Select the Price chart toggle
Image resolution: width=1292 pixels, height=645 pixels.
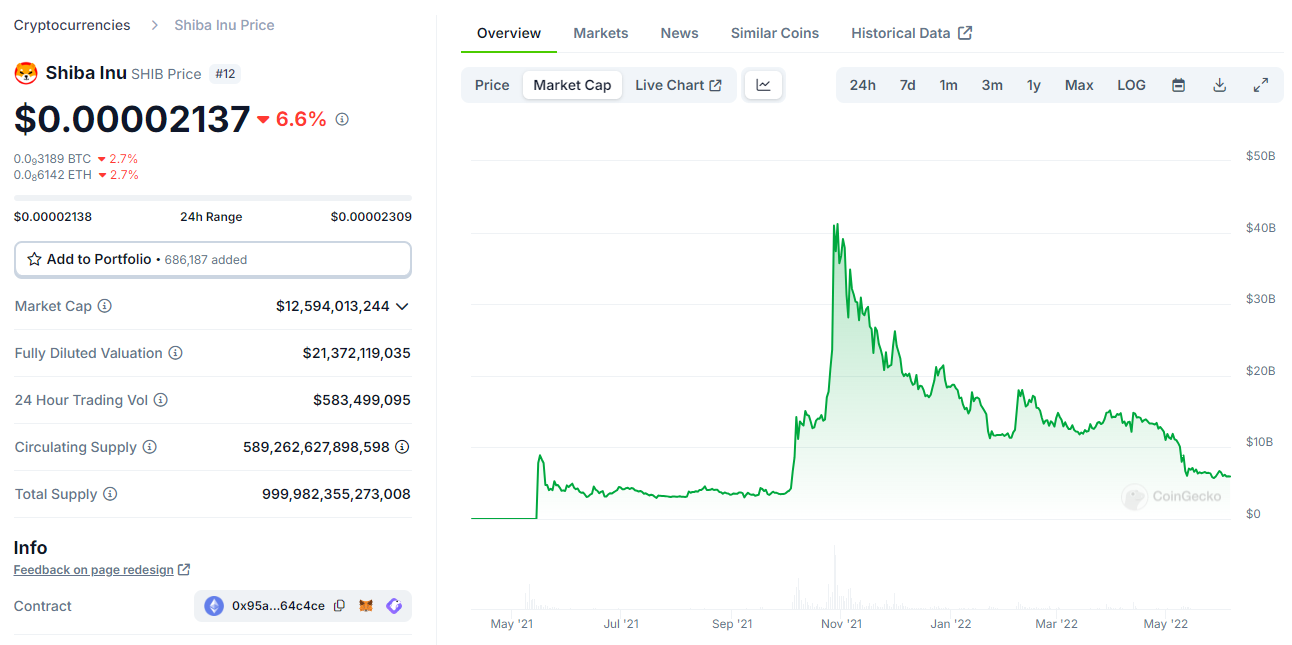[492, 85]
